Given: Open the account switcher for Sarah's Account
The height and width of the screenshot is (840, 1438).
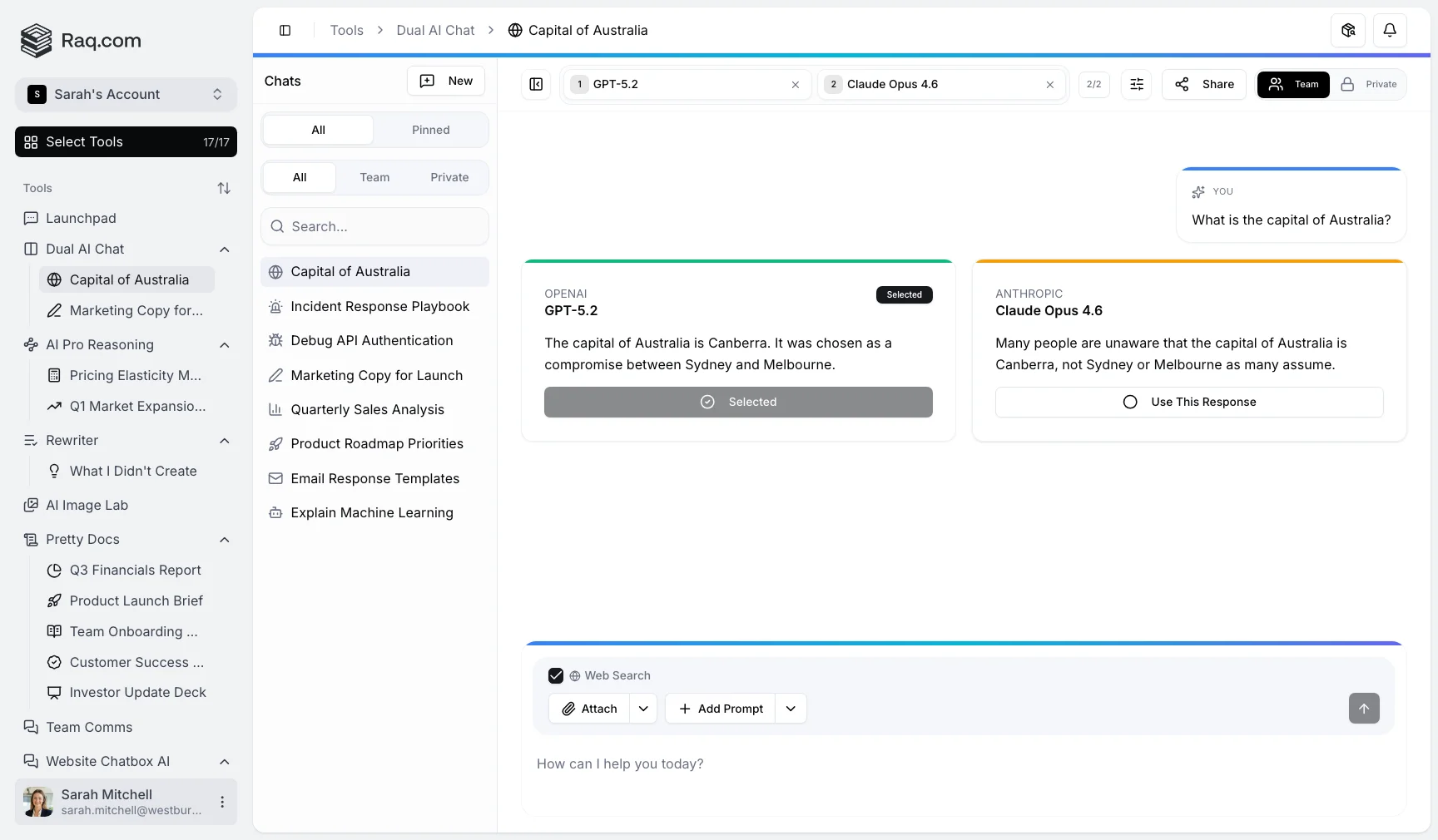Looking at the screenshot, I should point(126,94).
